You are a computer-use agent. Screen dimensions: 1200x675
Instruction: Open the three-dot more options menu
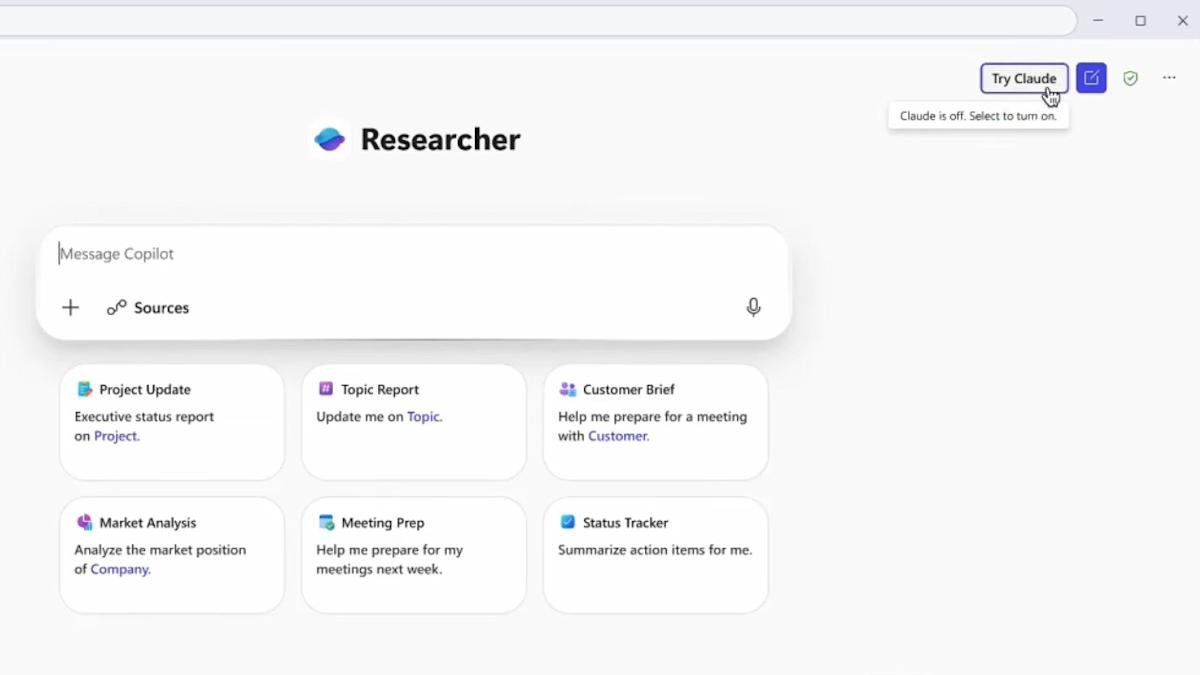coord(1169,78)
